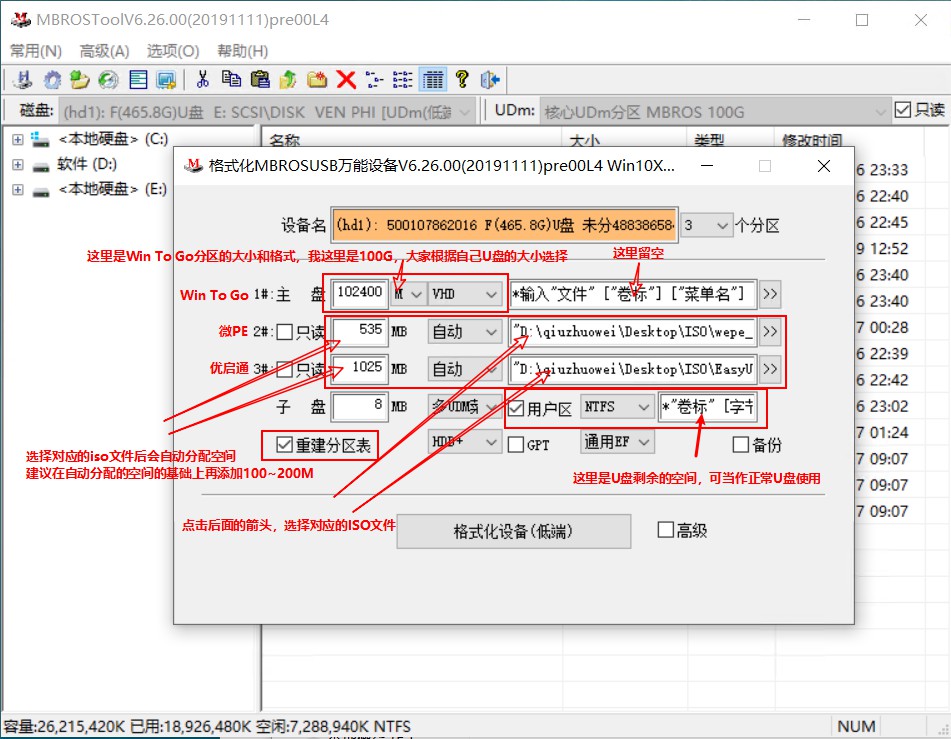
Task: Click the >> browse button for 微PE ISO path
Action: (770, 331)
